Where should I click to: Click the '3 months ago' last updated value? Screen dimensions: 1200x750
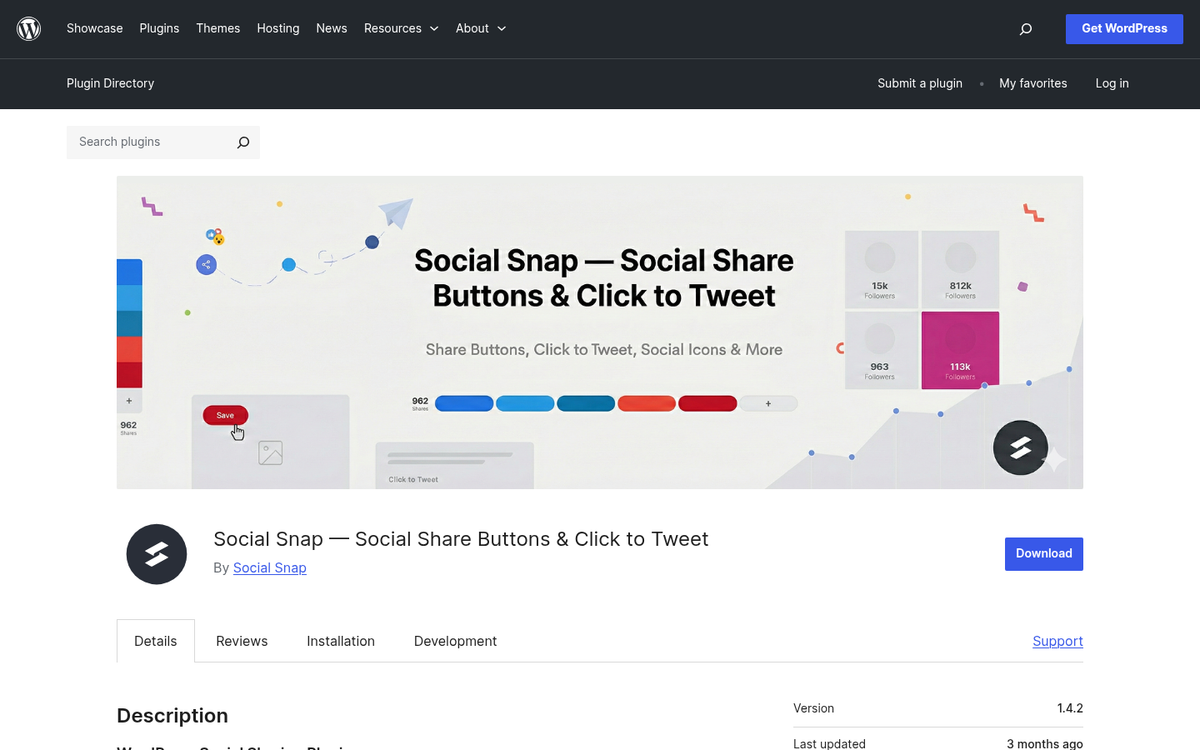[x=1045, y=744]
